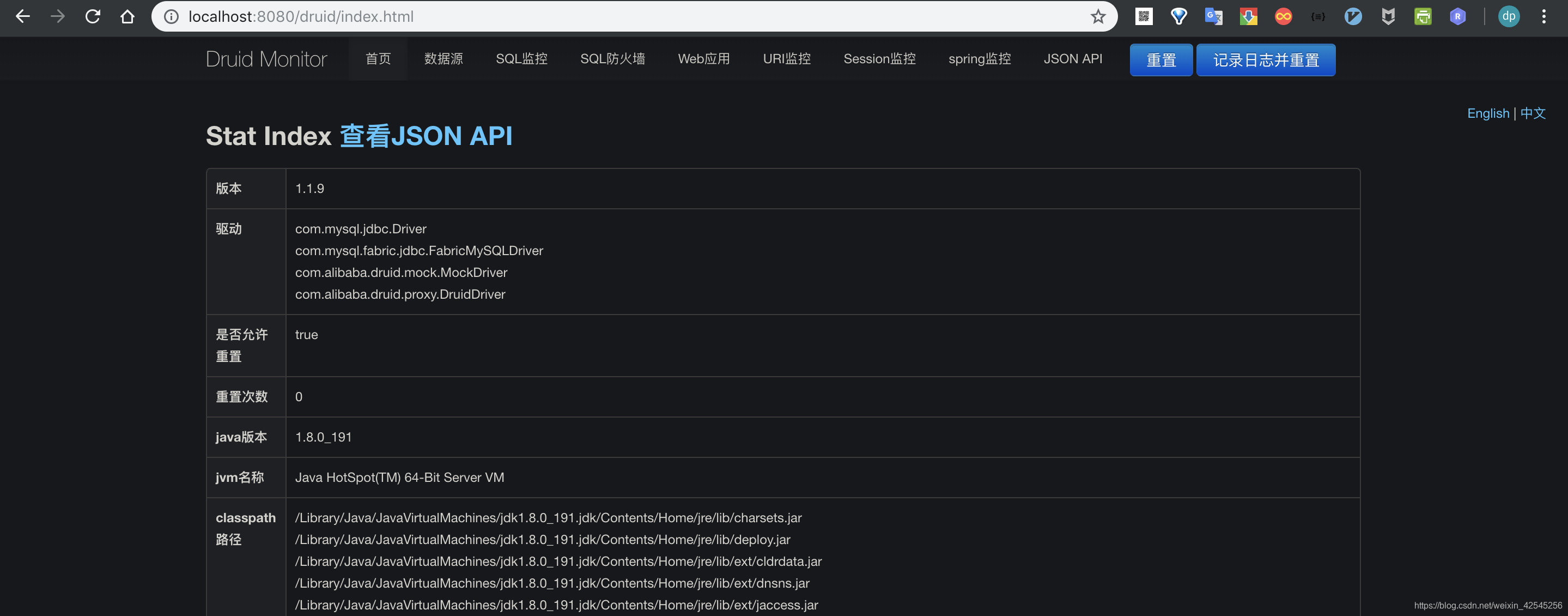Switch language to 中文

pyautogui.click(x=1533, y=113)
